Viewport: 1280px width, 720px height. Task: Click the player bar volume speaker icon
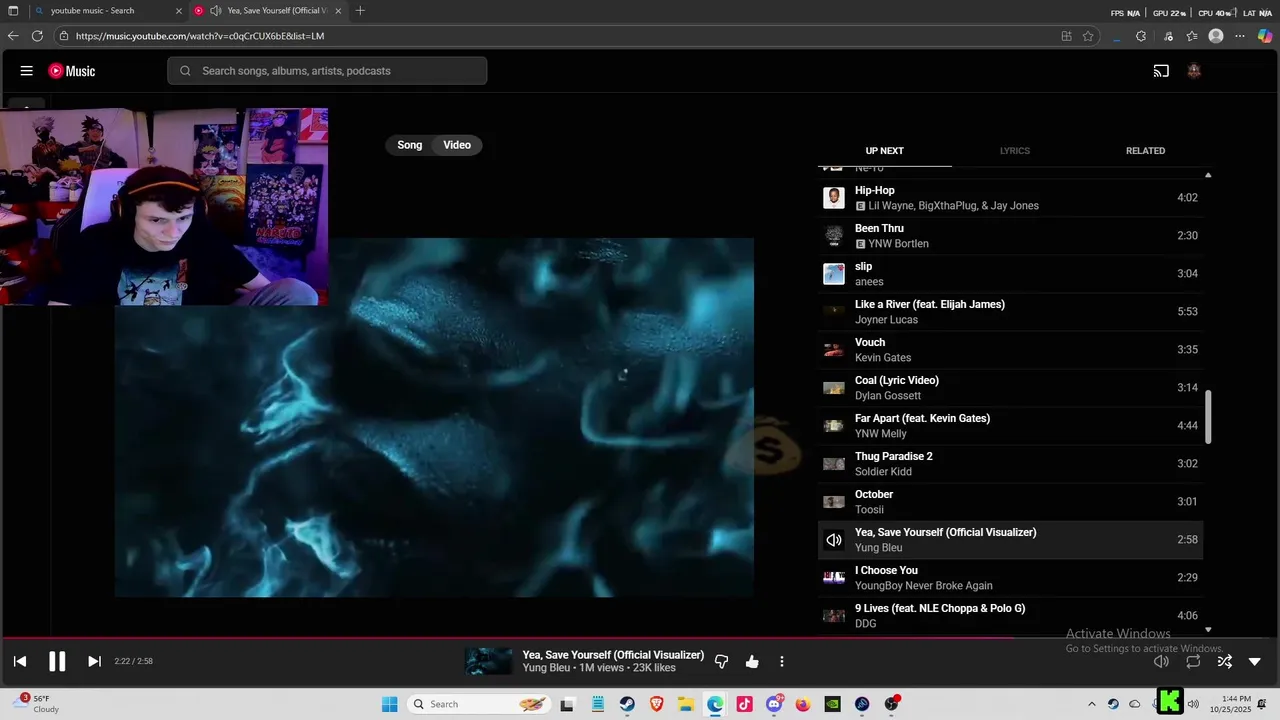click(x=1161, y=661)
